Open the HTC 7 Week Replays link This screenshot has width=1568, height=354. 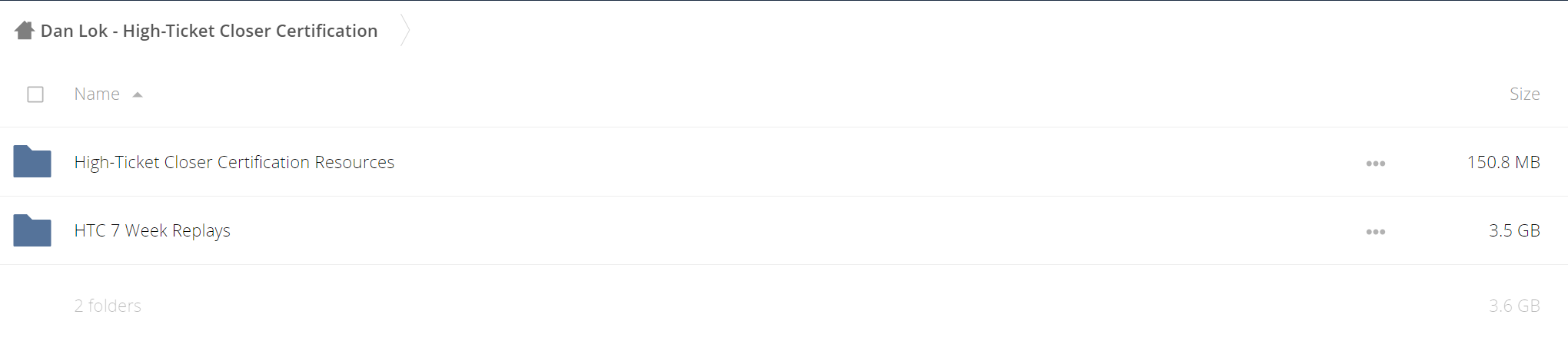tap(152, 230)
